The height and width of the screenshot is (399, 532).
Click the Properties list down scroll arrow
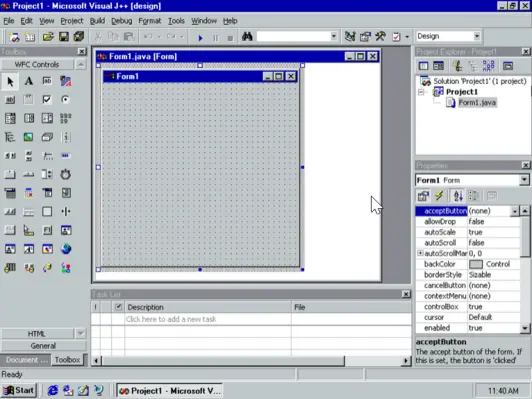click(525, 328)
